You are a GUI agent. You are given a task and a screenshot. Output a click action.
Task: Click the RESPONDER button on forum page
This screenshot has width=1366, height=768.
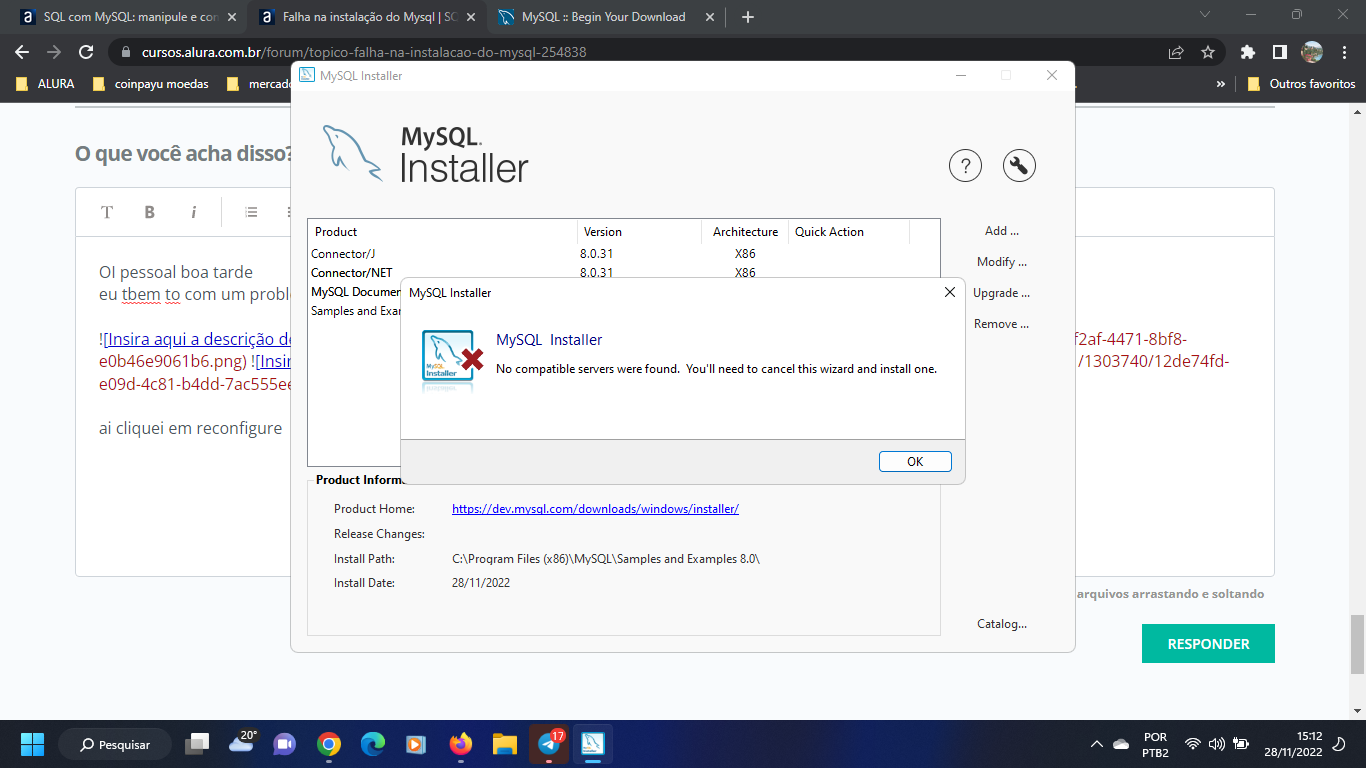pos(1208,644)
